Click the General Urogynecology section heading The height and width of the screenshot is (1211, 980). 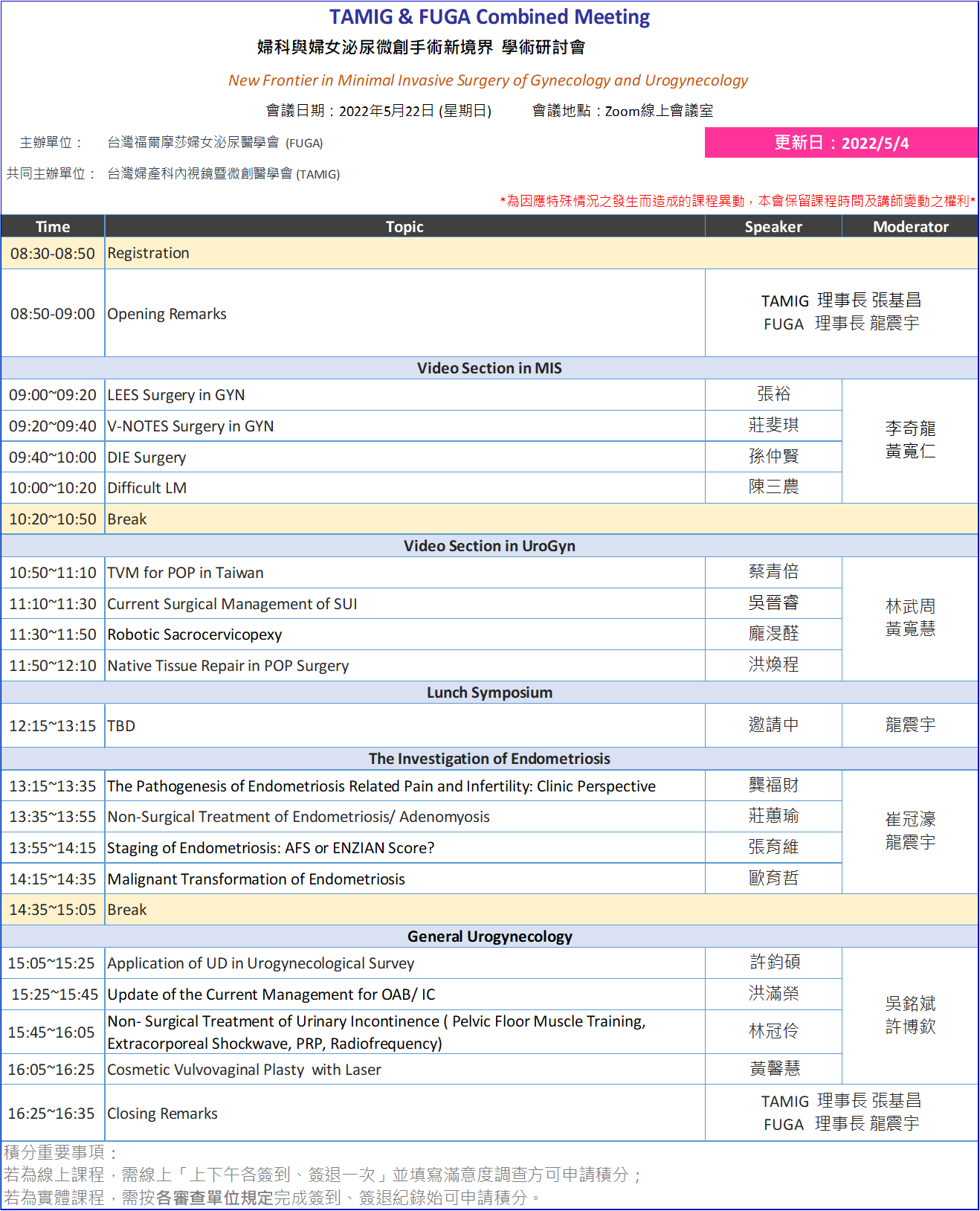click(489, 937)
